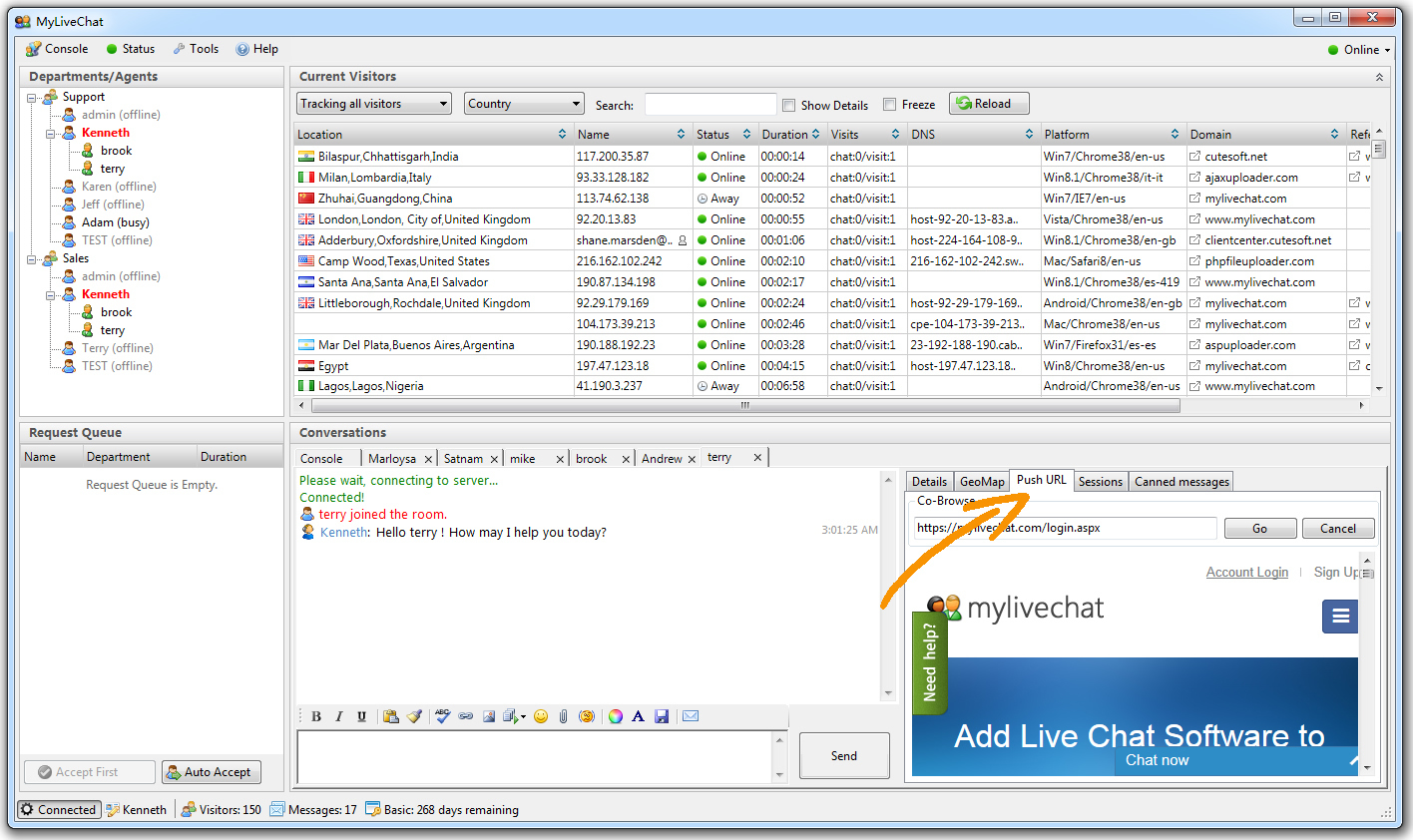The image size is (1413, 840).
Task: Open the Console menu
Action: click(x=57, y=49)
